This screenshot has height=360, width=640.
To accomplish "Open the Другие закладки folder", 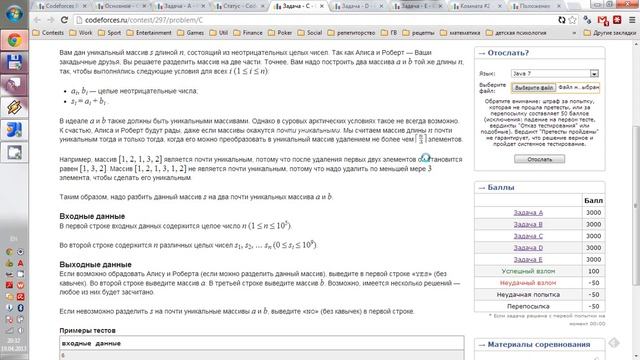I will click(610, 33).
